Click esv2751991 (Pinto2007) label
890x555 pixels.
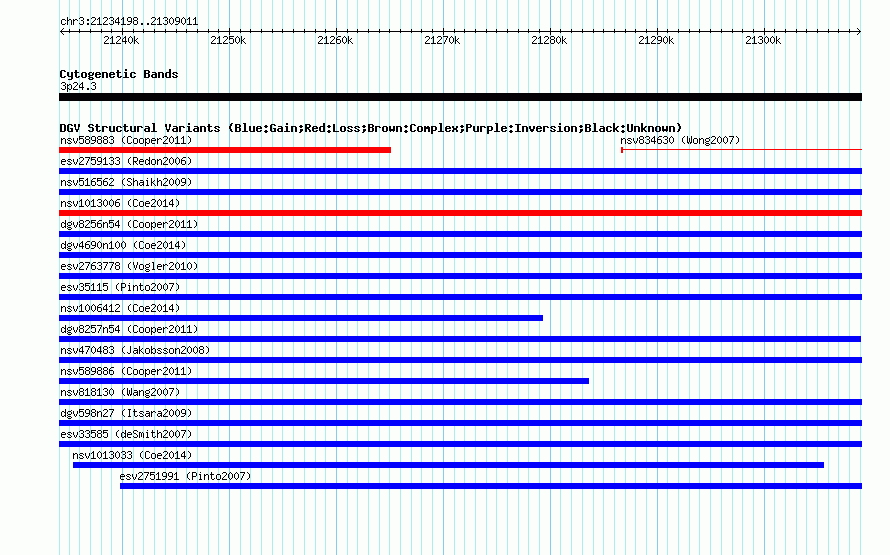185,476
